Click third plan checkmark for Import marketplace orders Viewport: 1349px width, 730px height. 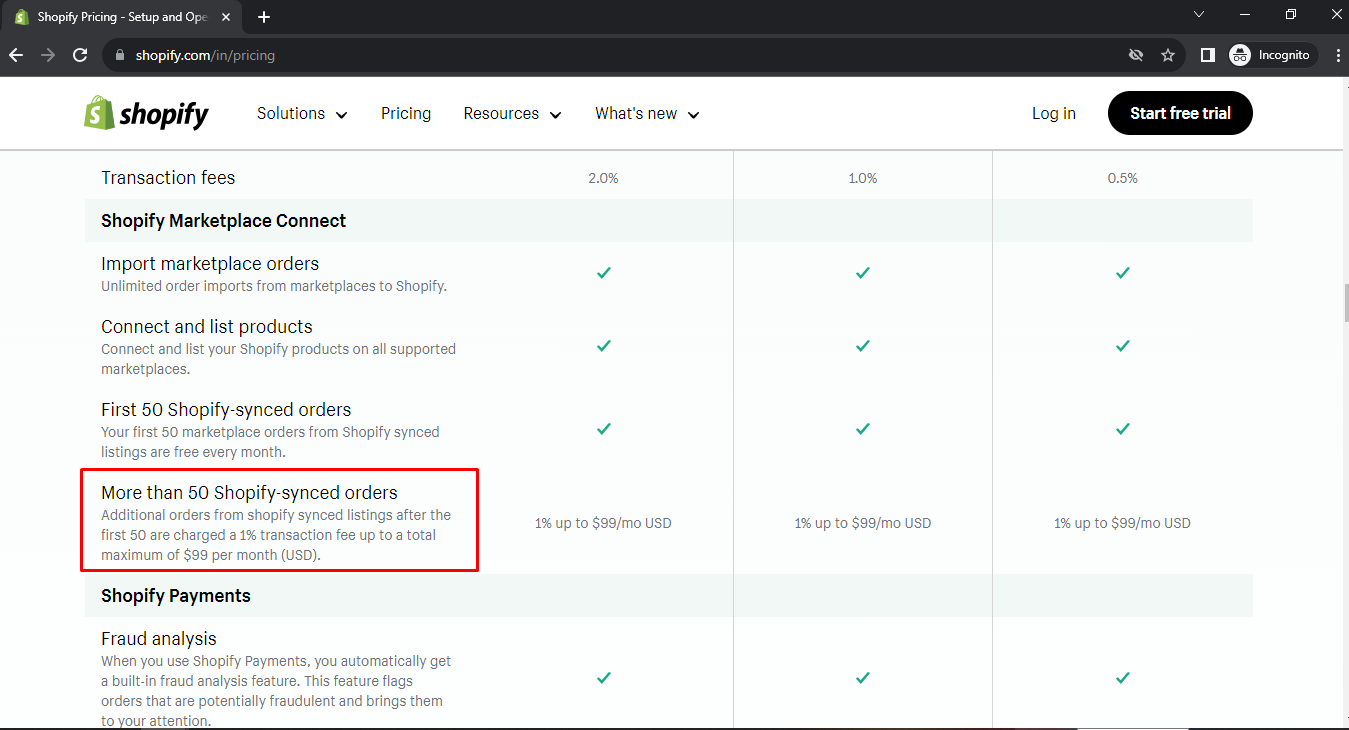point(1123,272)
